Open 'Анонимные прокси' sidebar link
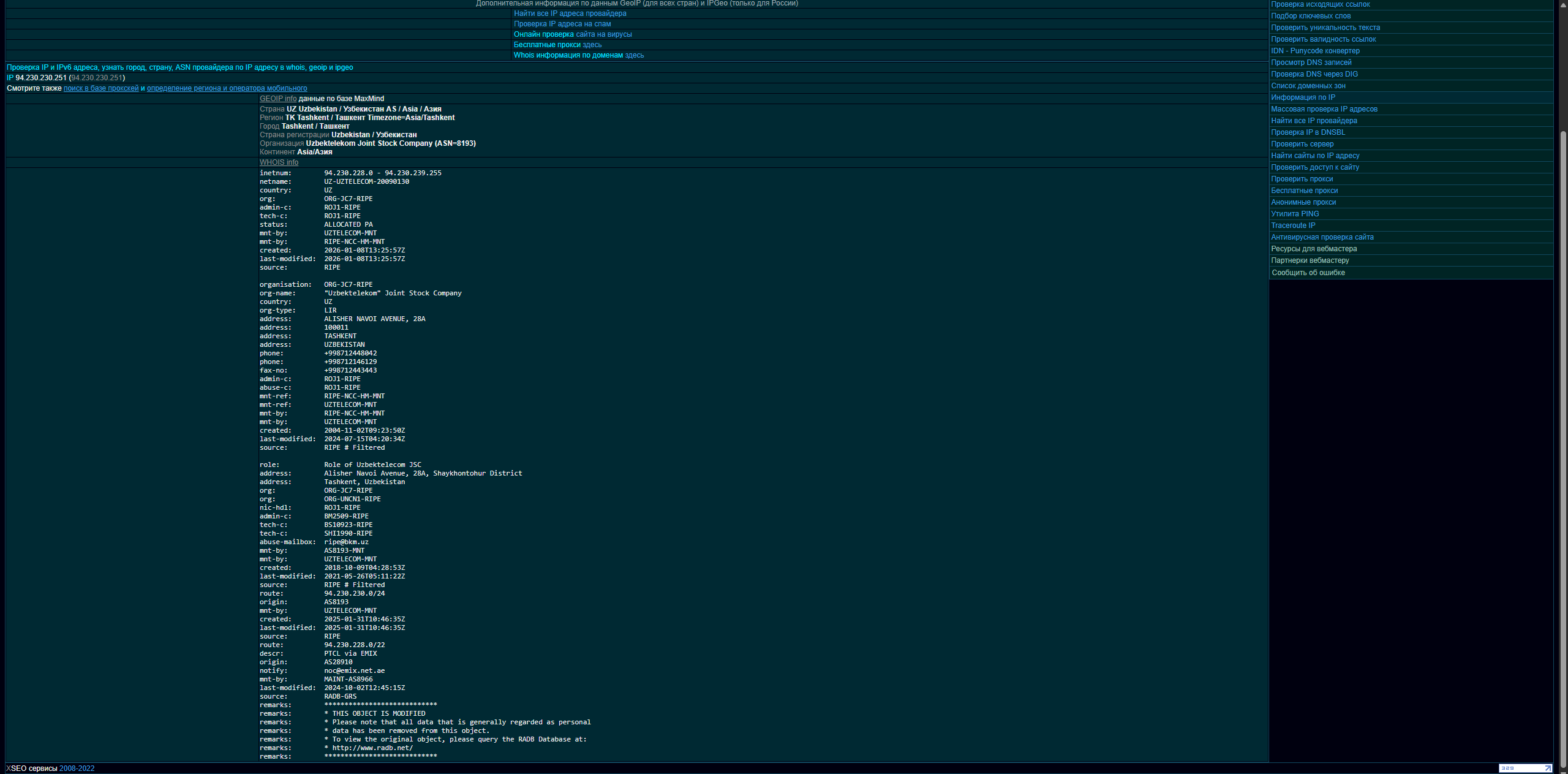Screen dimensions: 1568x774 click(x=1303, y=202)
